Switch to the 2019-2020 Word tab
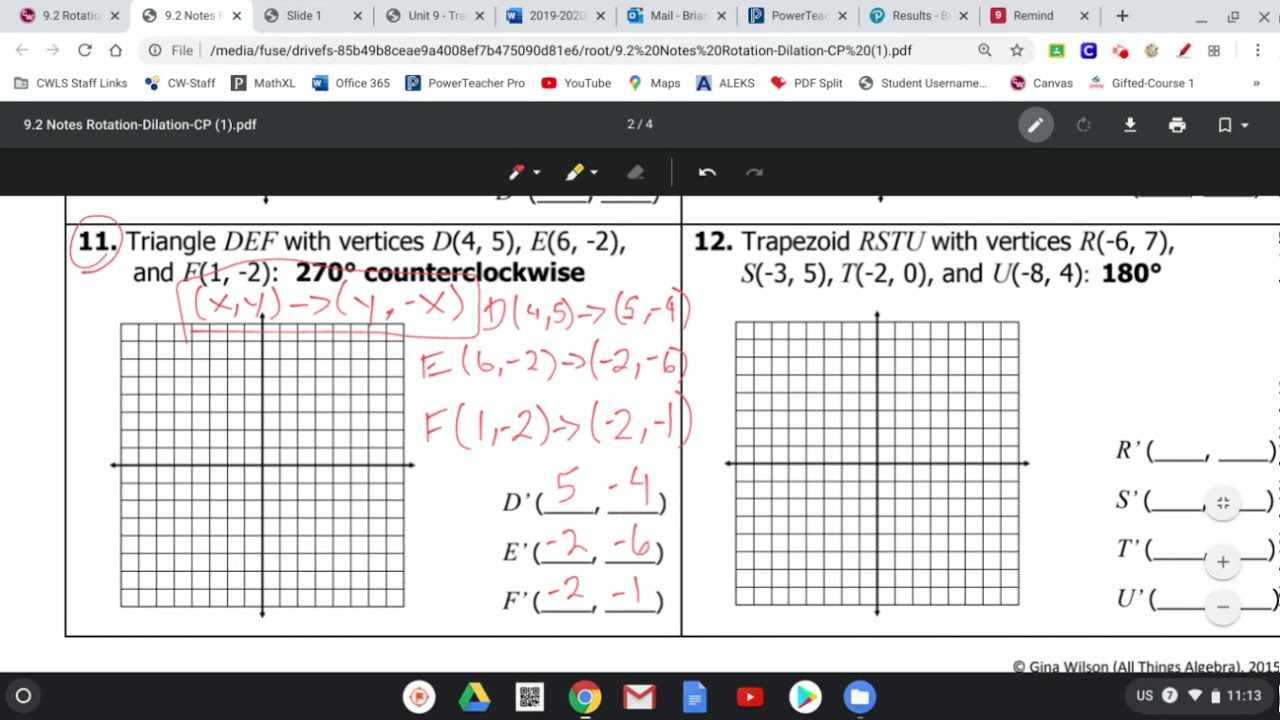The image size is (1280, 720). [557, 16]
